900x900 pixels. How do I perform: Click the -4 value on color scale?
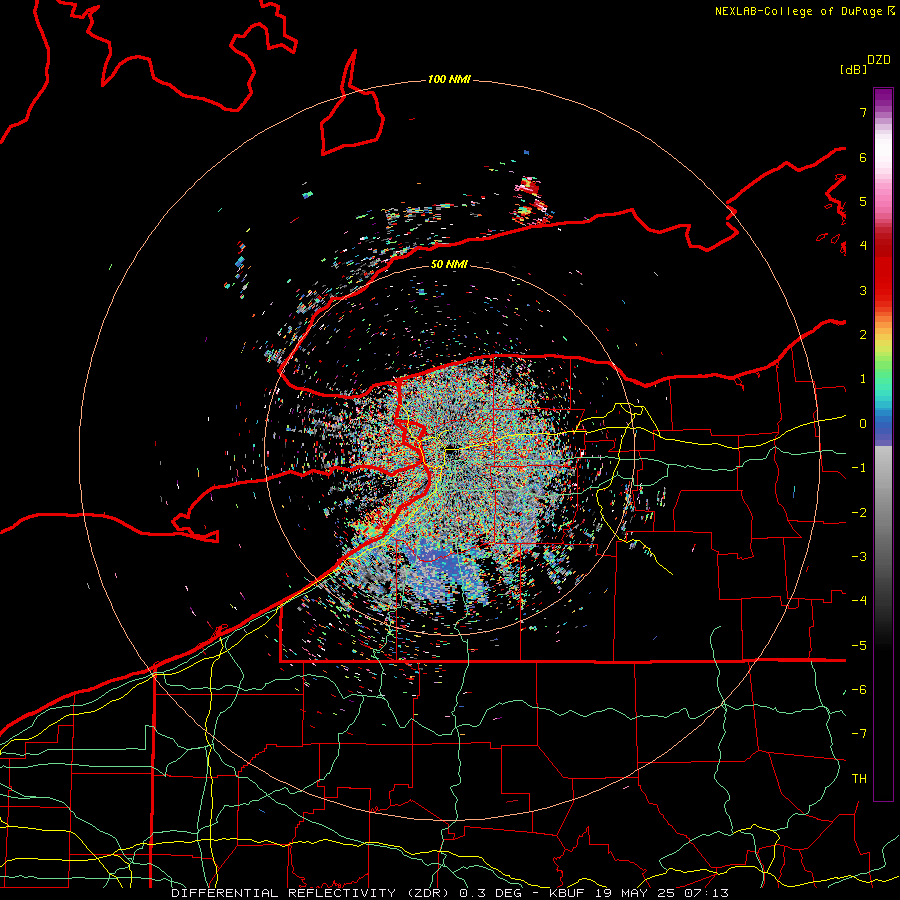tap(859, 601)
